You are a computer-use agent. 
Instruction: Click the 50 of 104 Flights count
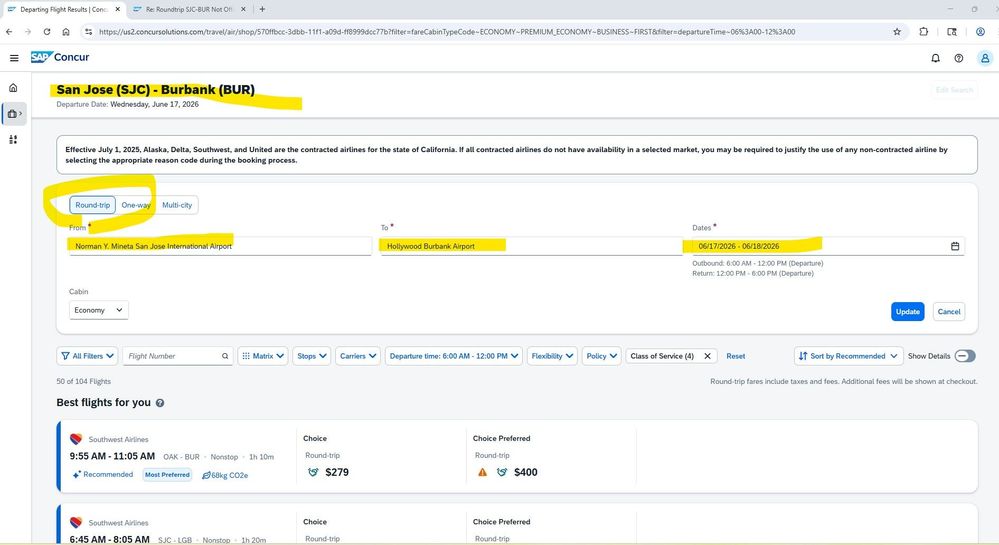(83, 381)
